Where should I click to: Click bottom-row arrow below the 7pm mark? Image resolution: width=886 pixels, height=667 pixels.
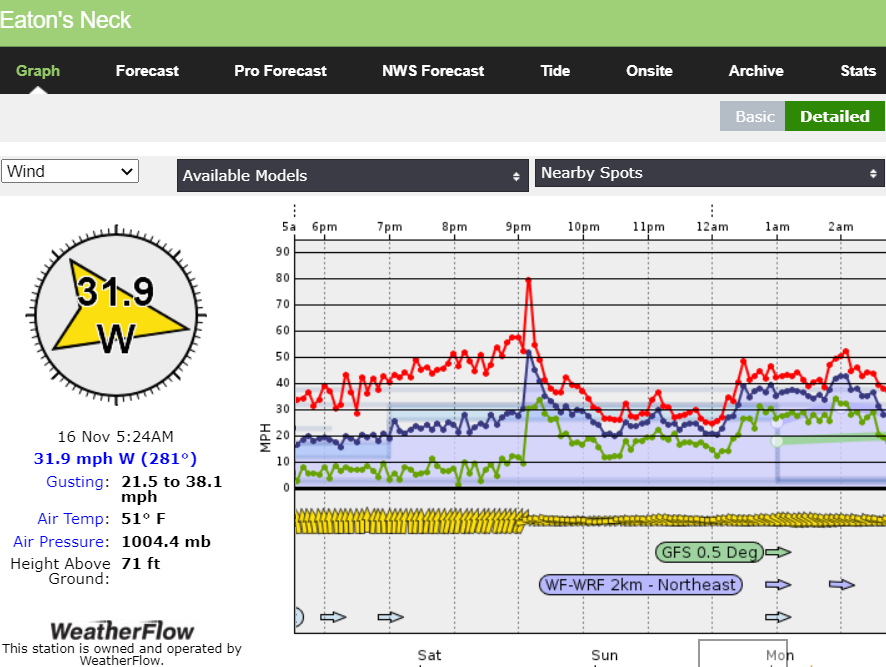click(x=391, y=617)
